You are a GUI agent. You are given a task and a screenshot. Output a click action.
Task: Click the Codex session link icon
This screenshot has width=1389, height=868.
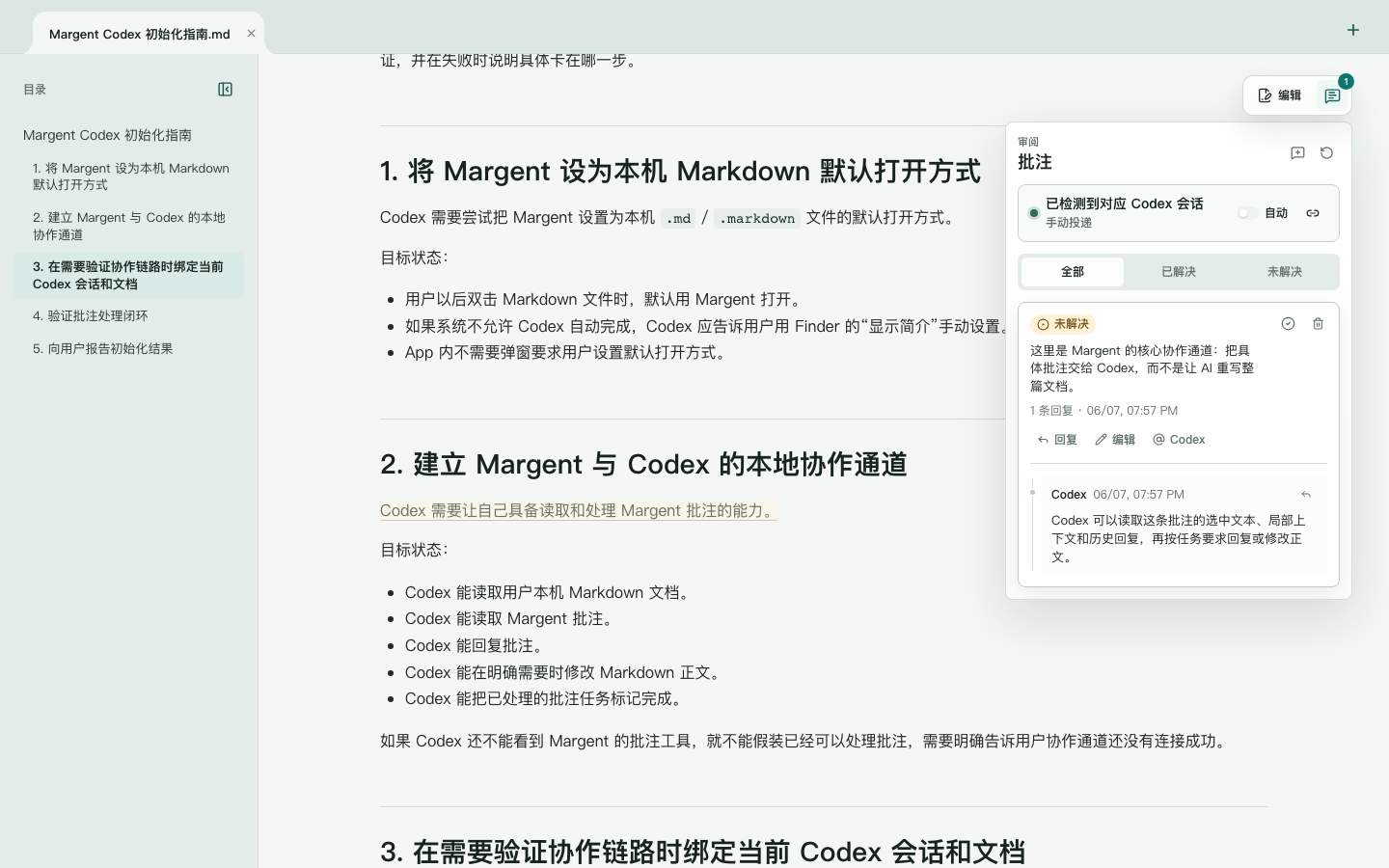1313,213
